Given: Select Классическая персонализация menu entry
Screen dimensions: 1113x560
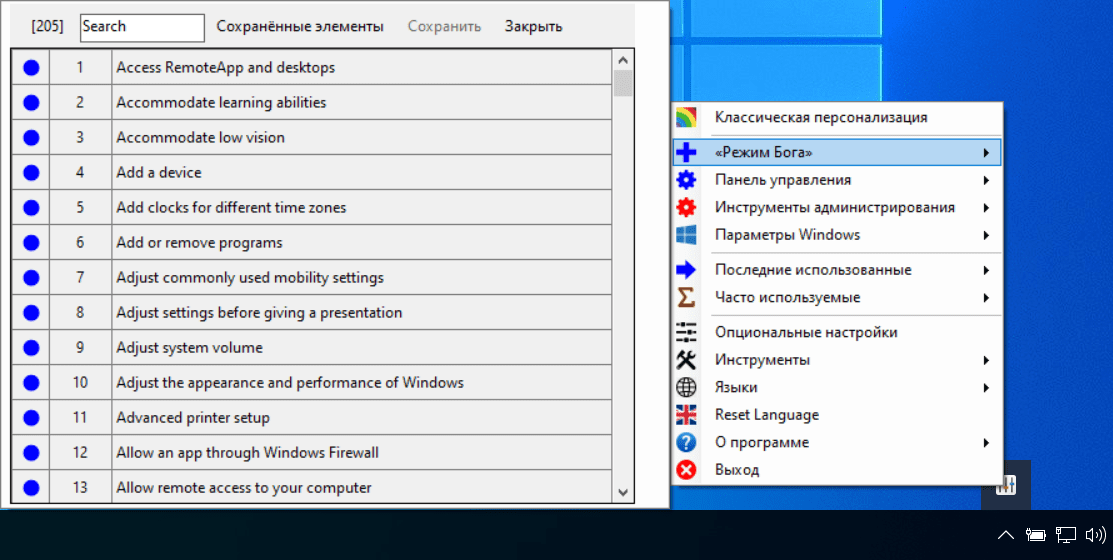Looking at the screenshot, I should pos(837,117).
